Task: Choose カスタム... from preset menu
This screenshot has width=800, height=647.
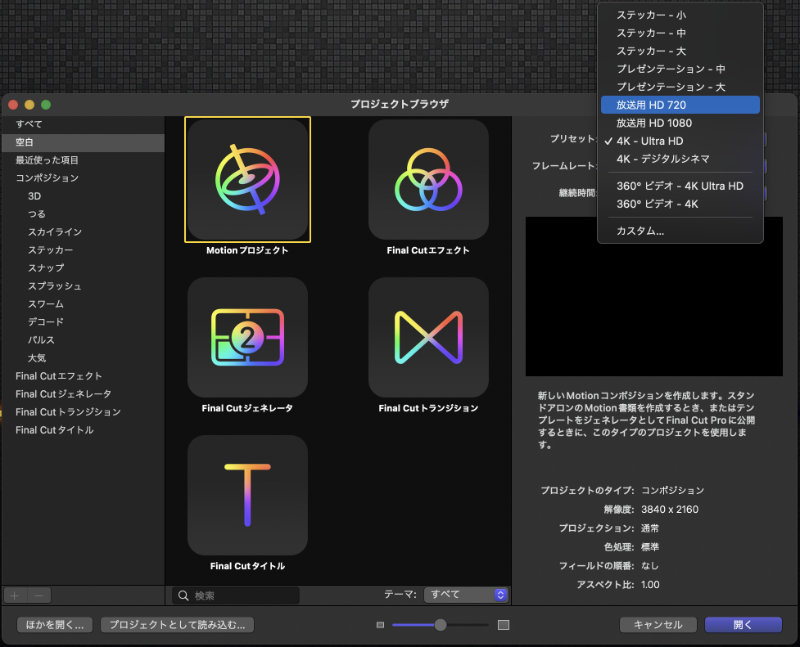Action: 680,231
